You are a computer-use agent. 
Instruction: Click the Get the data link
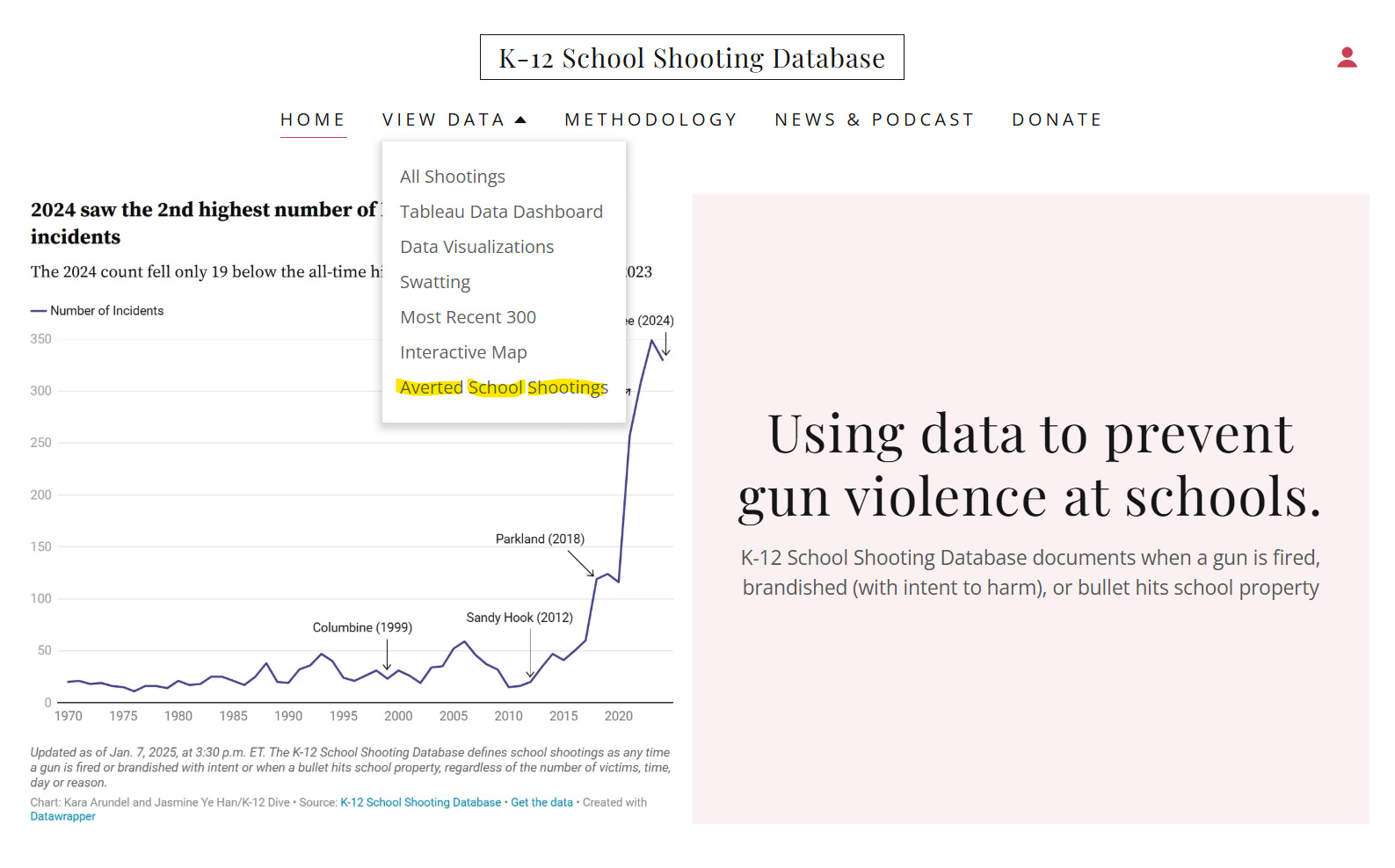coord(541,802)
